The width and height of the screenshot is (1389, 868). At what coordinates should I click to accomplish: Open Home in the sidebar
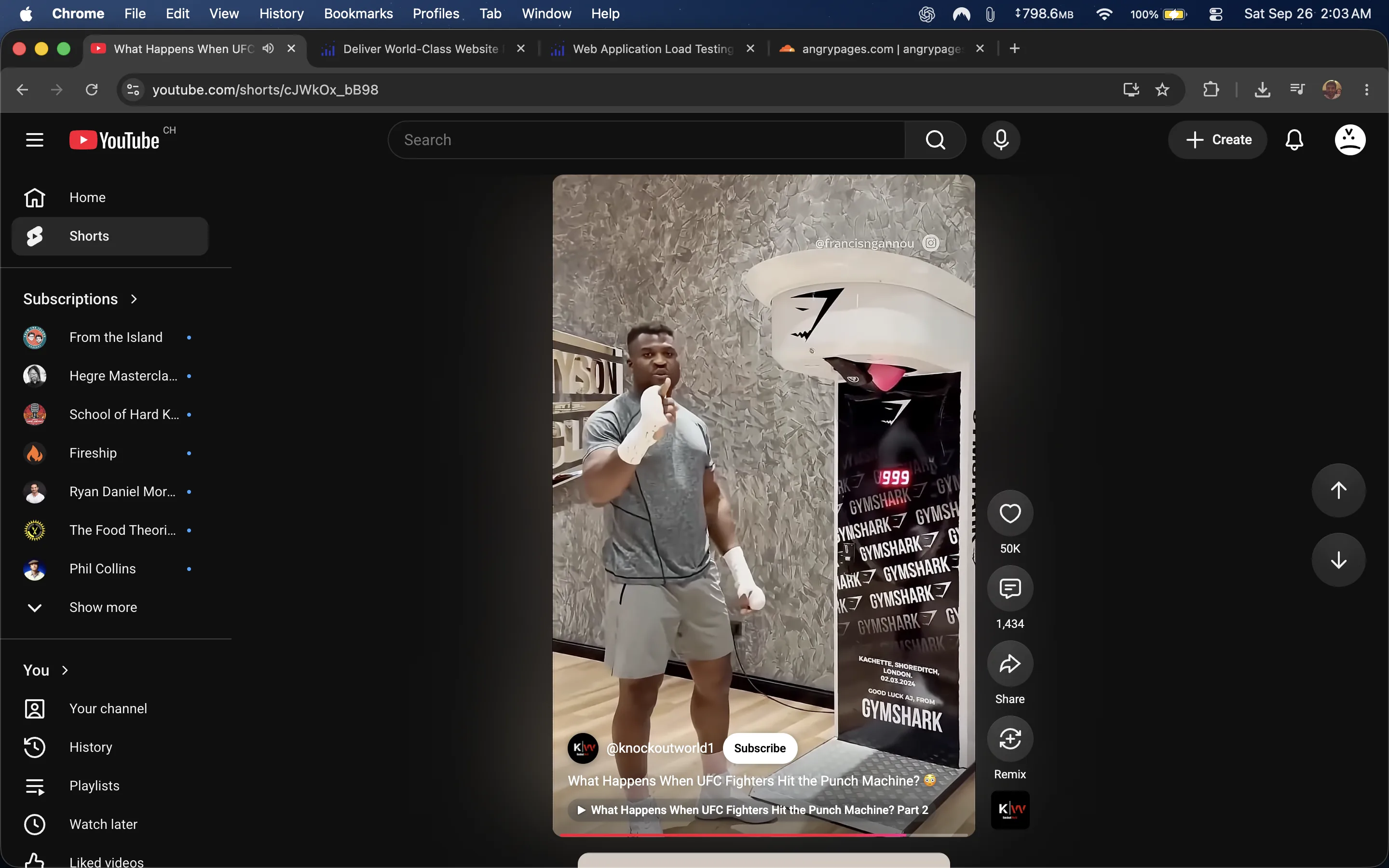coord(110,198)
